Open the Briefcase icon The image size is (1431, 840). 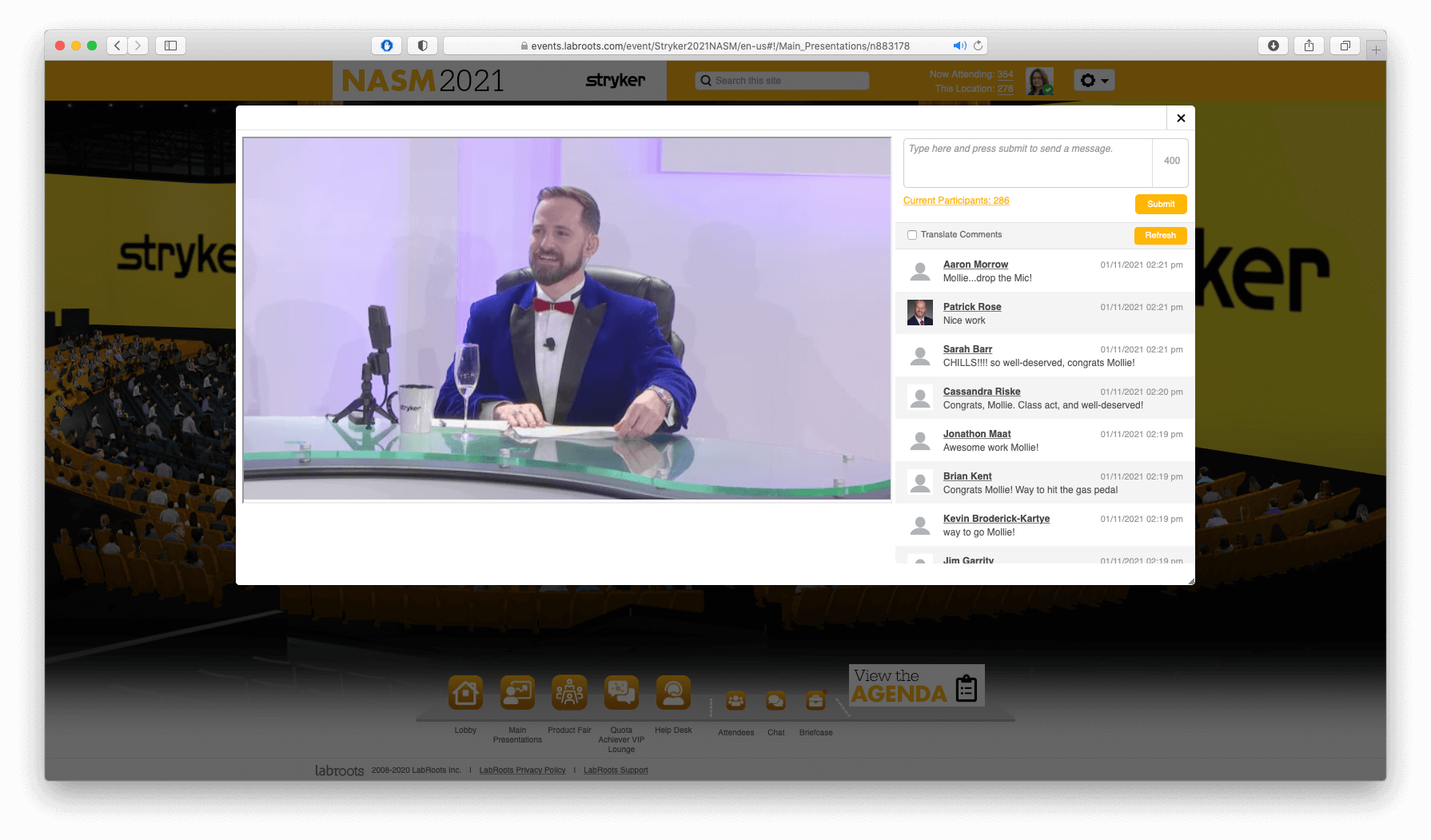click(815, 701)
